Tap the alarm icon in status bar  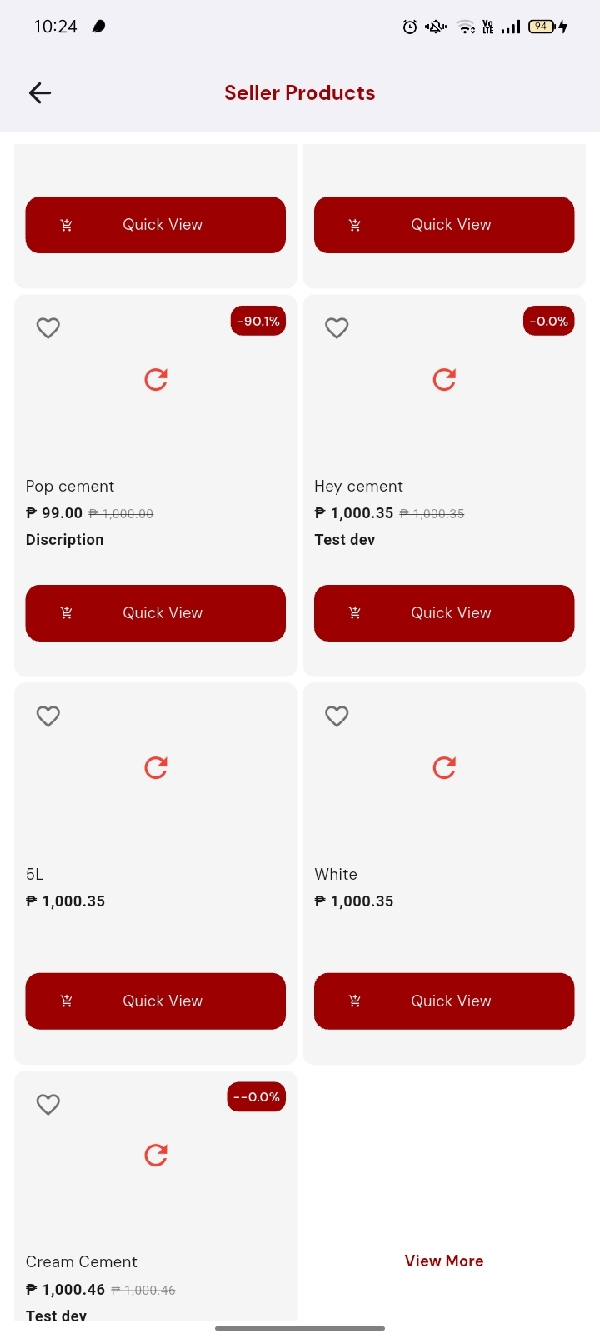coord(410,27)
